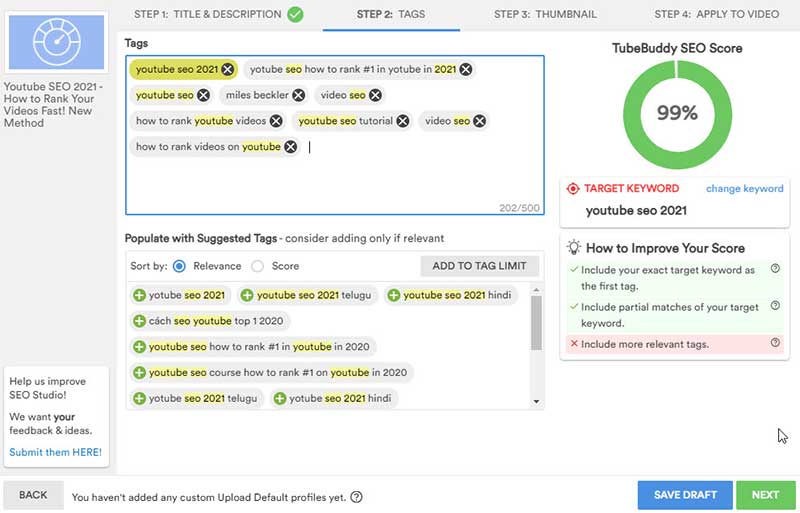
Task: Click the lightbulb icon beside Improve Your Score
Action: pyautogui.click(x=574, y=247)
